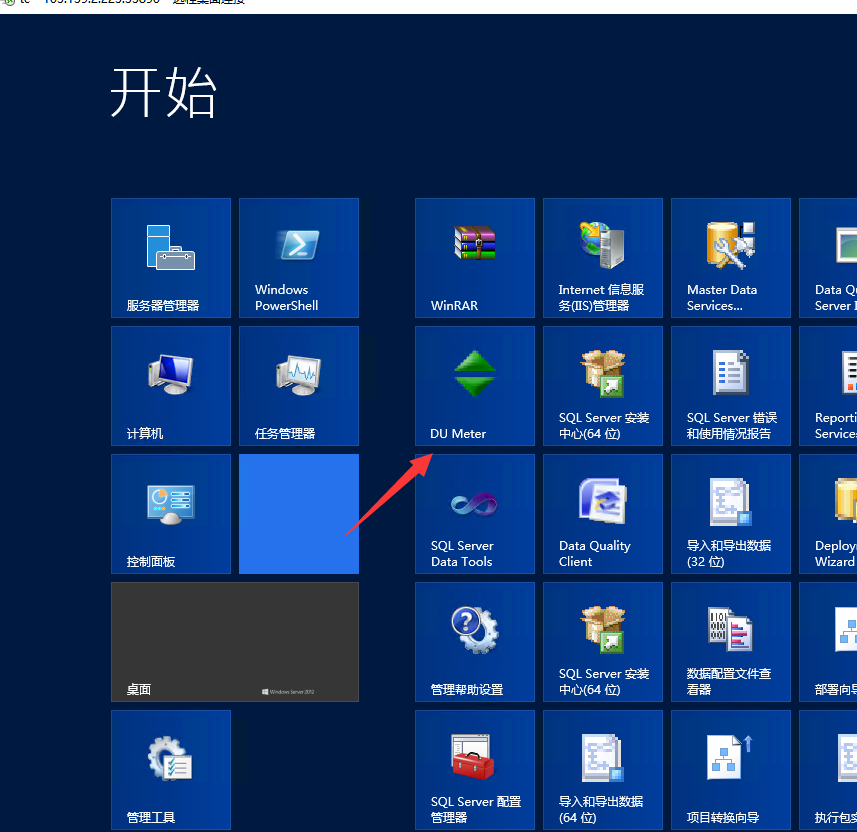857x832 pixels.
Task: Launch 任务管理器 (Task Manager) tile
Action: coord(299,386)
